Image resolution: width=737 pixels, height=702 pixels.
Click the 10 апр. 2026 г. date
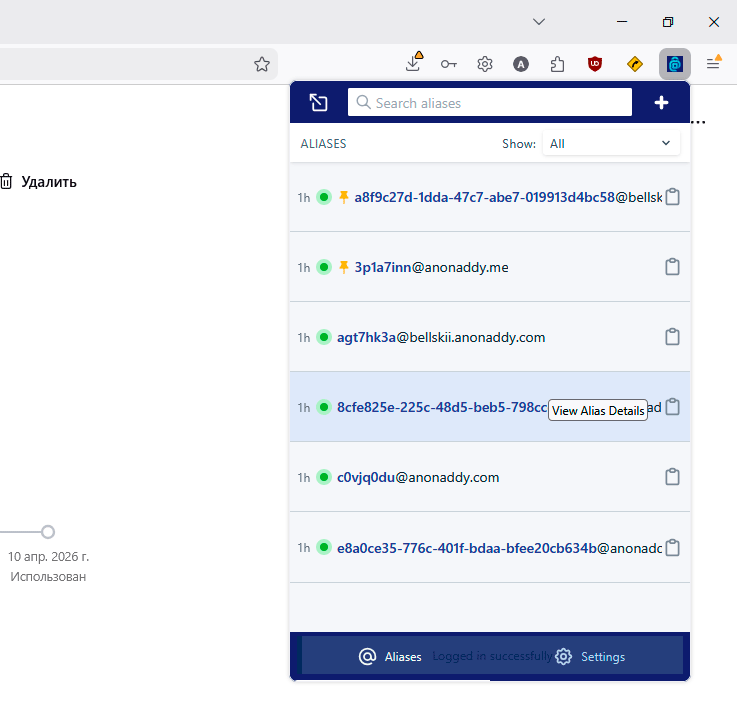click(48, 556)
